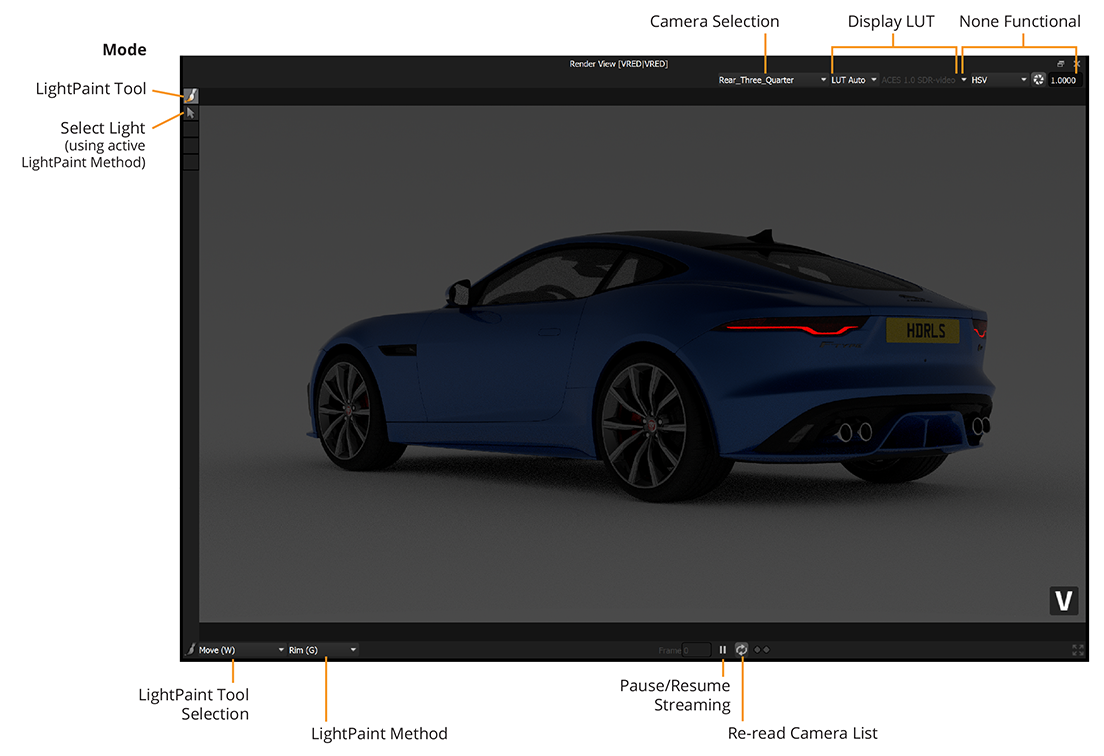
Task: Select the Select Light arrow tool
Action: (190, 112)
